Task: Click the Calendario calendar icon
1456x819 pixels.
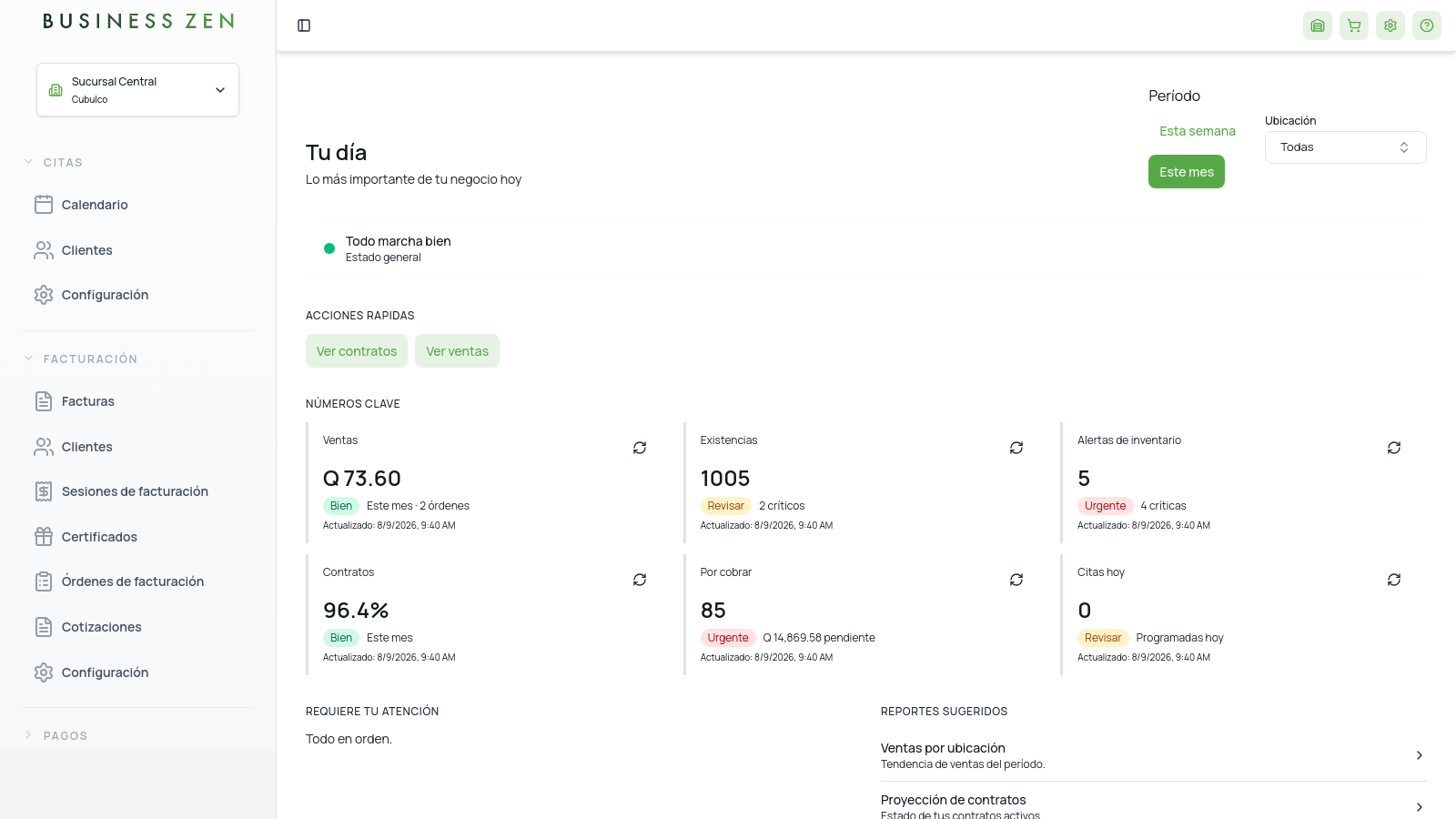Action: click(x=44, y=205)
